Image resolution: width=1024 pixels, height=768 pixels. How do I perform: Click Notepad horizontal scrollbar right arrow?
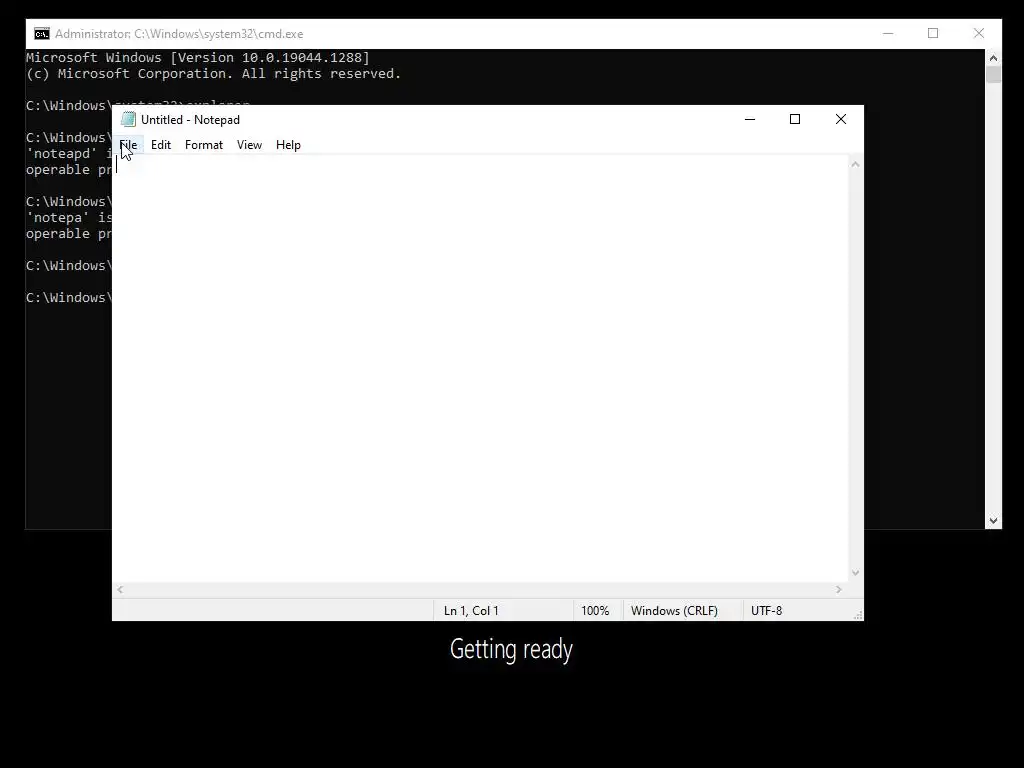tap(839, 590)
